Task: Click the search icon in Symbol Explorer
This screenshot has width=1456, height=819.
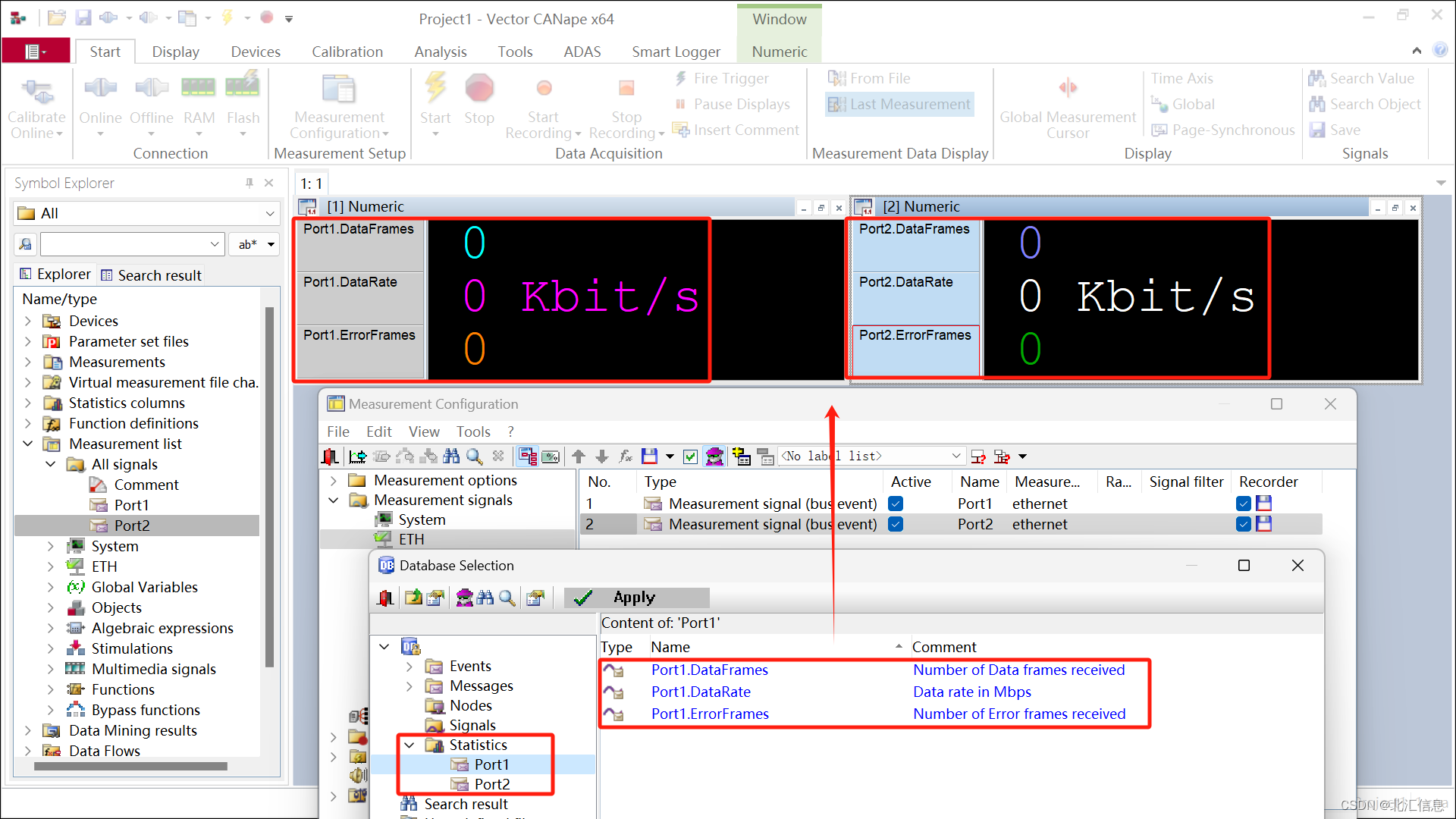Action: pos(26,244)
